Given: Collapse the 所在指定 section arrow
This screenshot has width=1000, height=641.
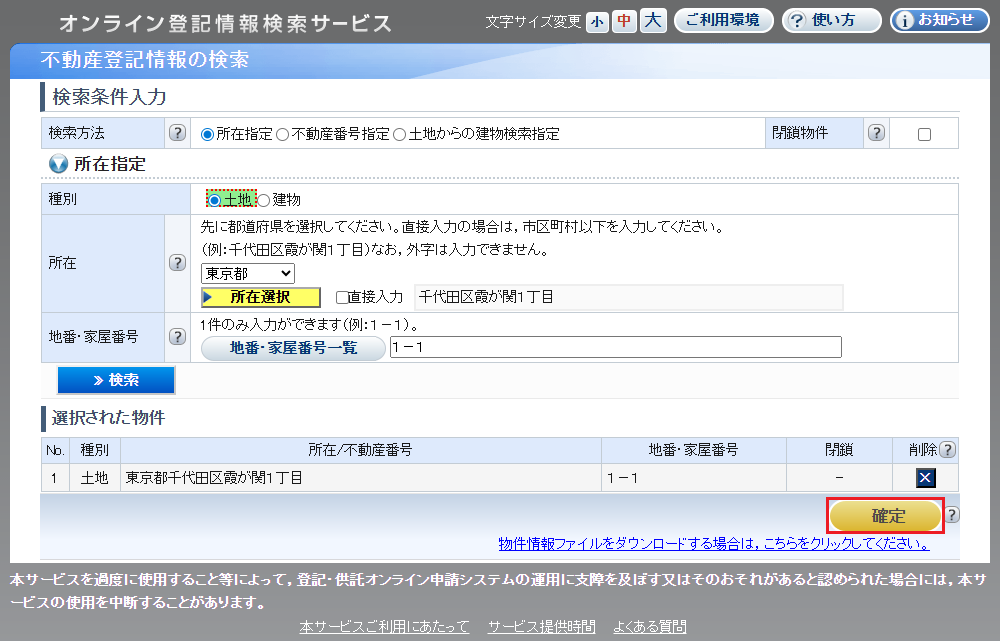Looking at the screenshot, I should click(x=58, y=164).
